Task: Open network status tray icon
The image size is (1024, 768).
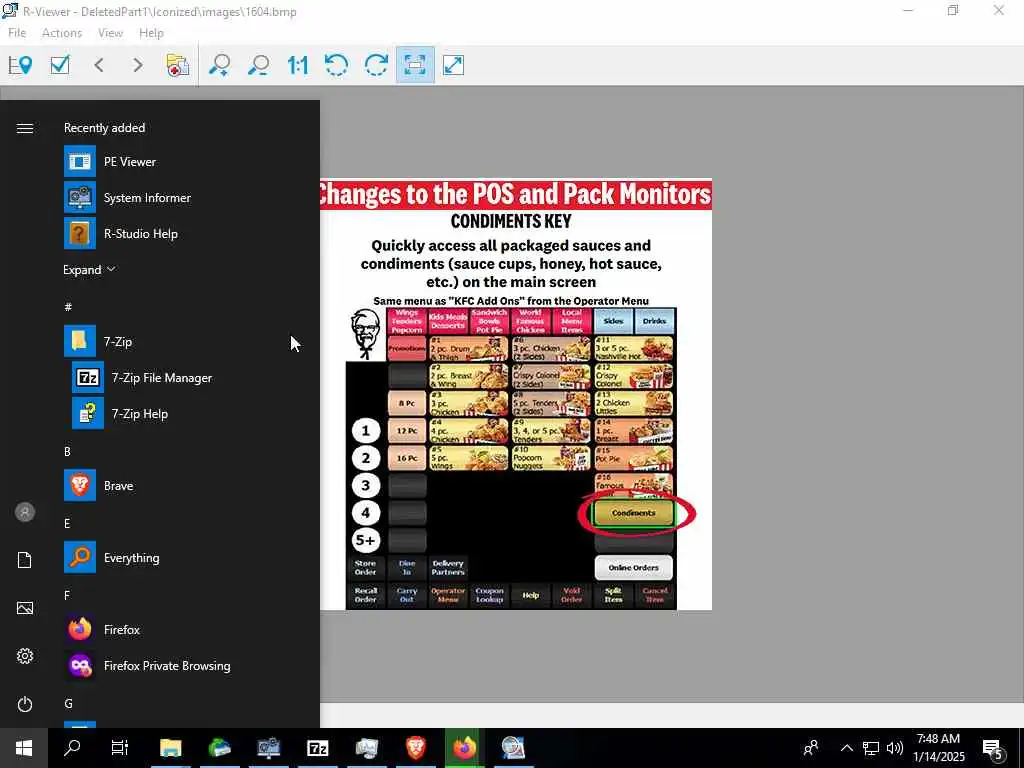Action: point(871,748)
